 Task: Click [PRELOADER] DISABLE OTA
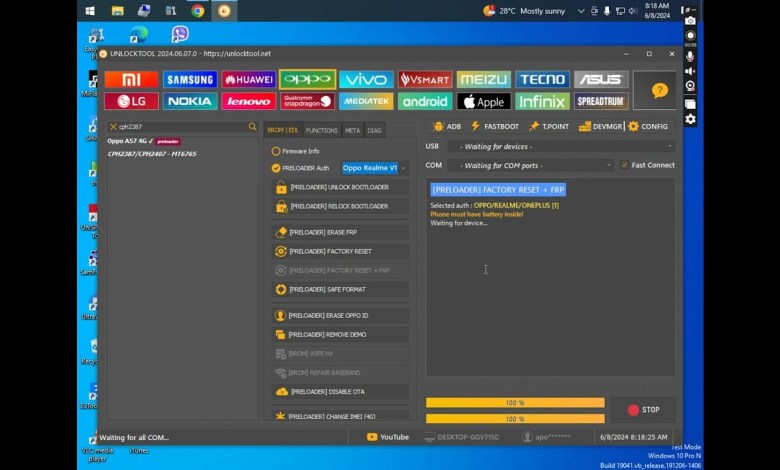(x=340, y=392)
